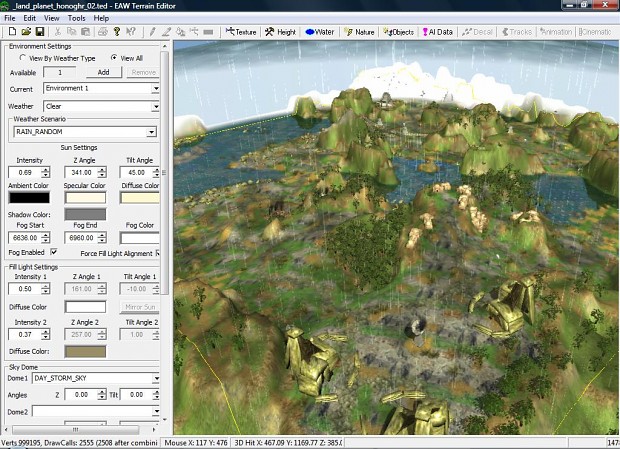Screen dimensions: 620x449
Task: Click the Cinematic mode toolbar item
Action: [x=595, y=32]
